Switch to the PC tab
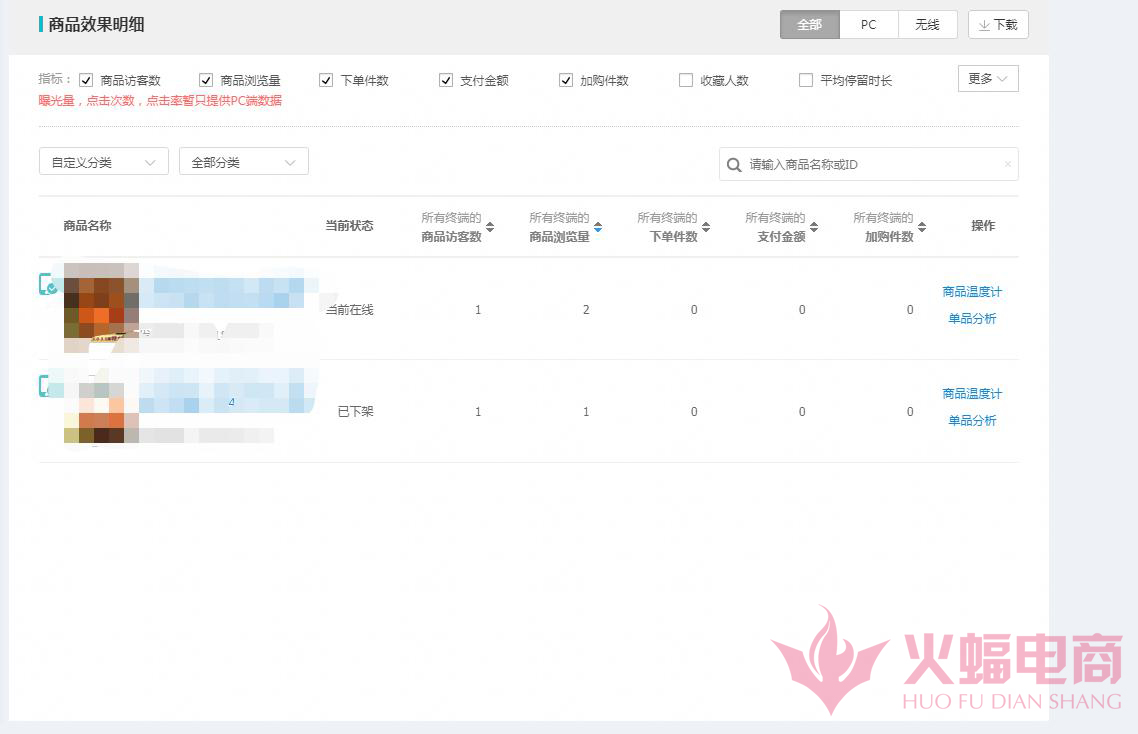 868,25
